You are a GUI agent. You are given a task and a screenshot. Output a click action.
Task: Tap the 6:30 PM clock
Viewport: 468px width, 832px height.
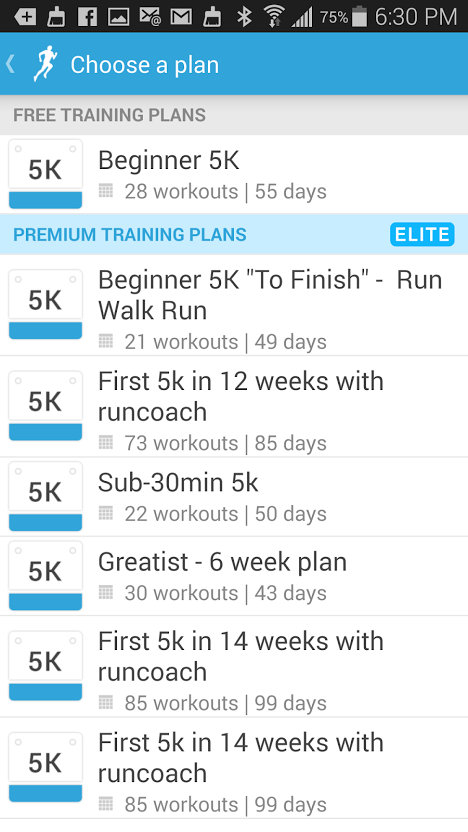[416, 17]
